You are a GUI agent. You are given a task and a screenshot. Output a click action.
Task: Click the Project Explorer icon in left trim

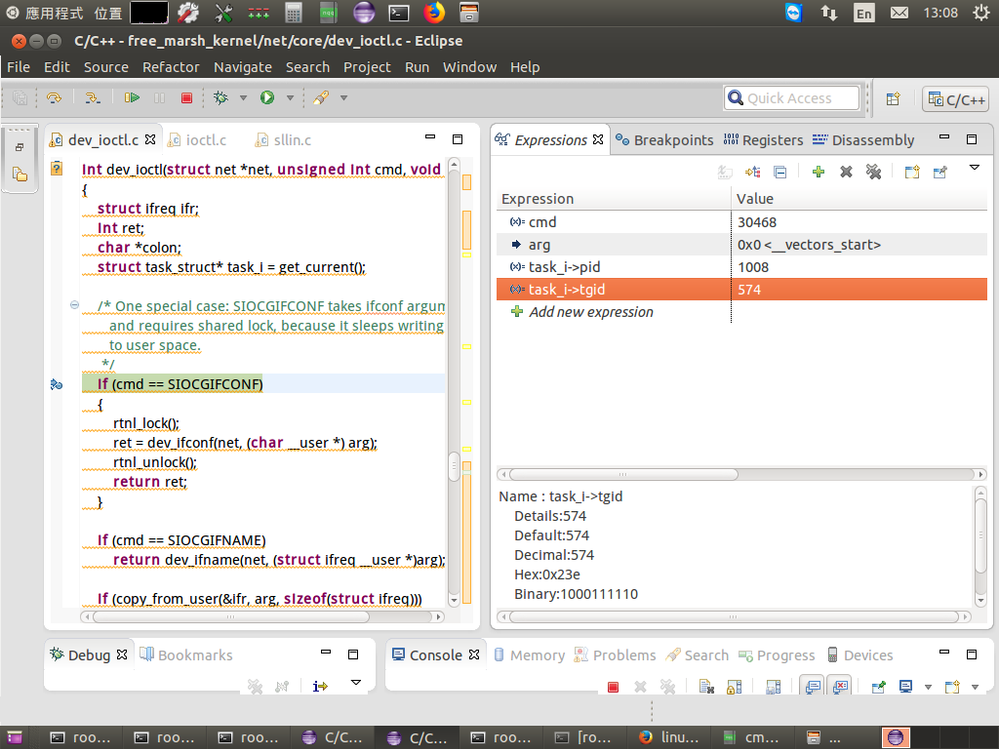coord(20,175)
